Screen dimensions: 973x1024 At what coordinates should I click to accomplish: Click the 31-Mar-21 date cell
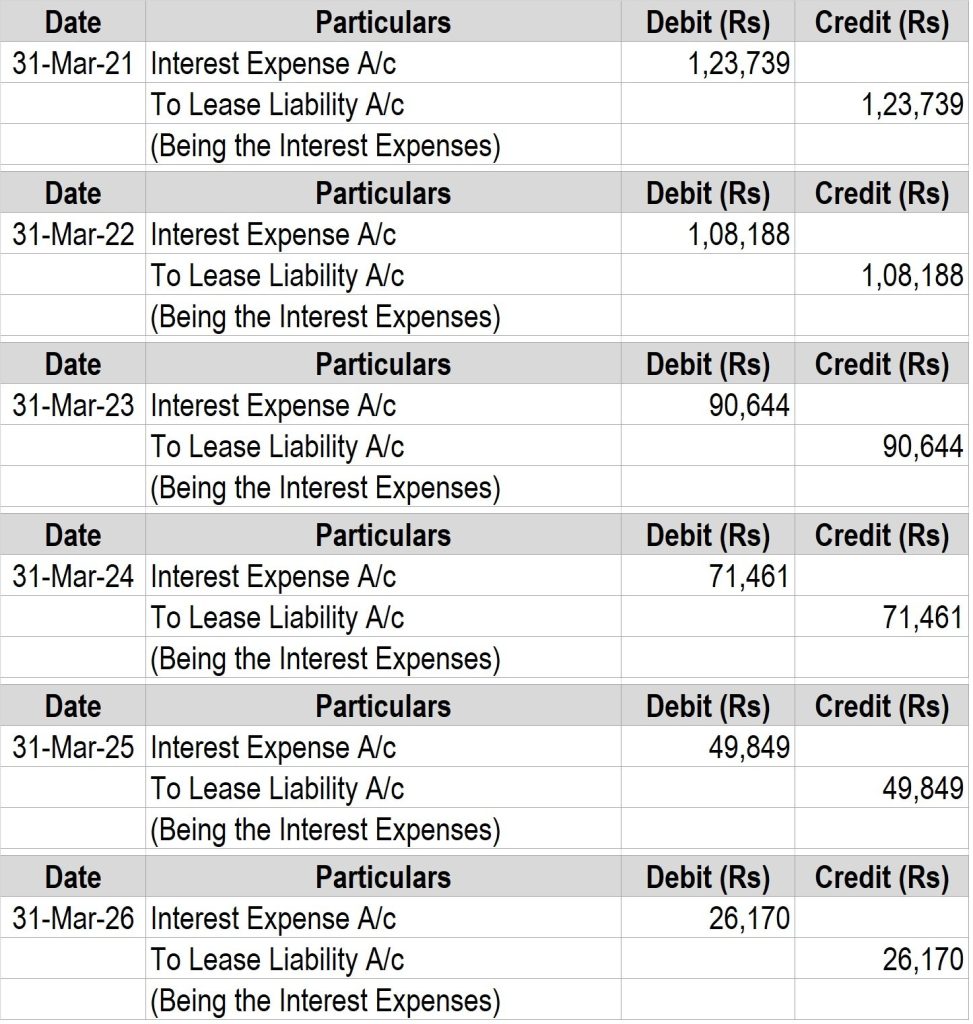[73, 63]
